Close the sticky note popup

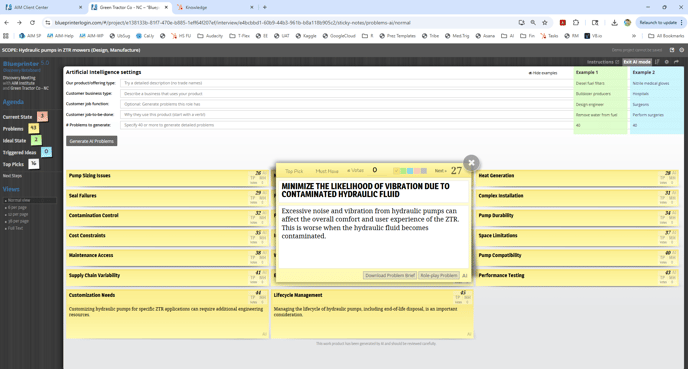click(471, 163)
